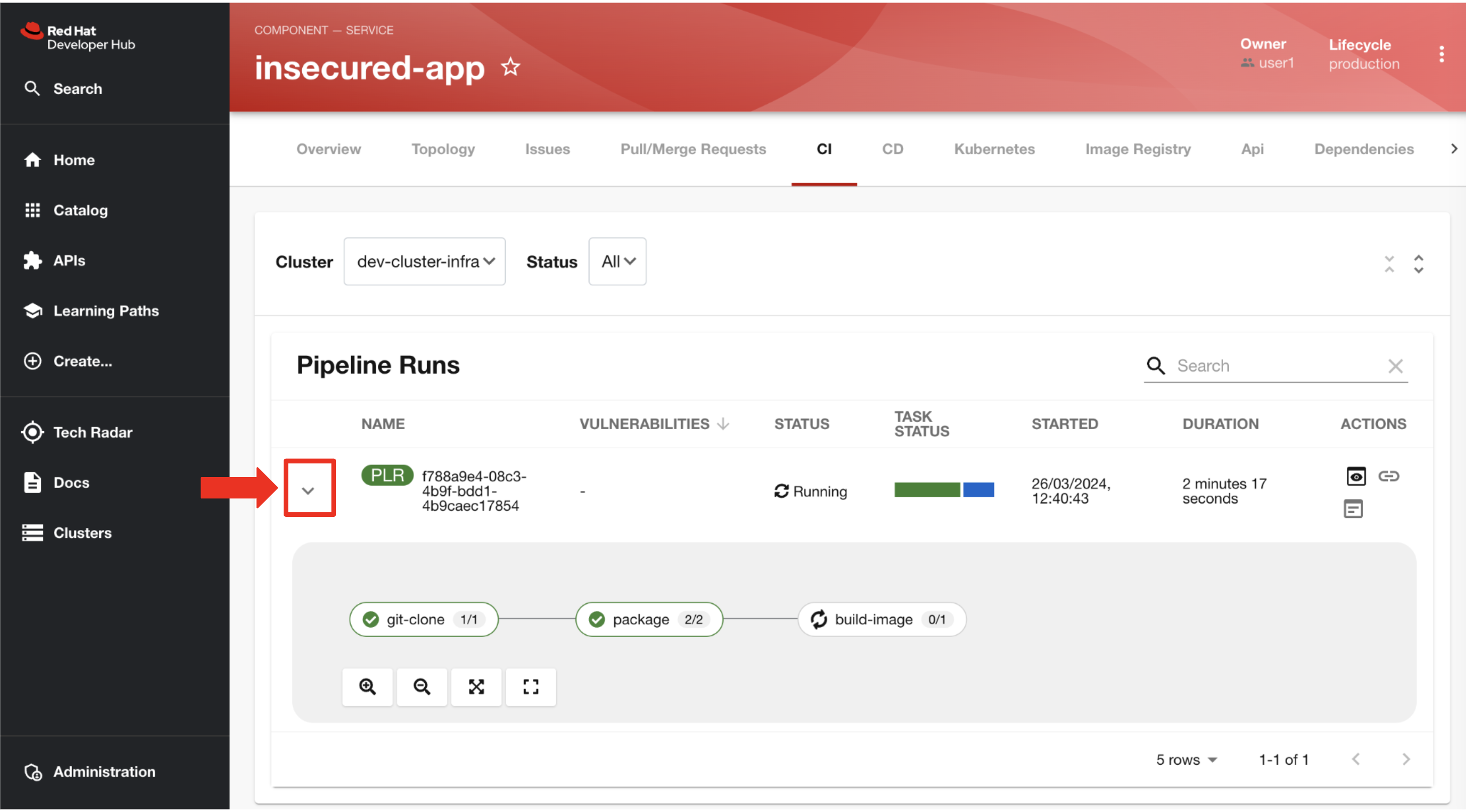
Task: Switch to the Api tab
Action: [x=1252, y=149]
